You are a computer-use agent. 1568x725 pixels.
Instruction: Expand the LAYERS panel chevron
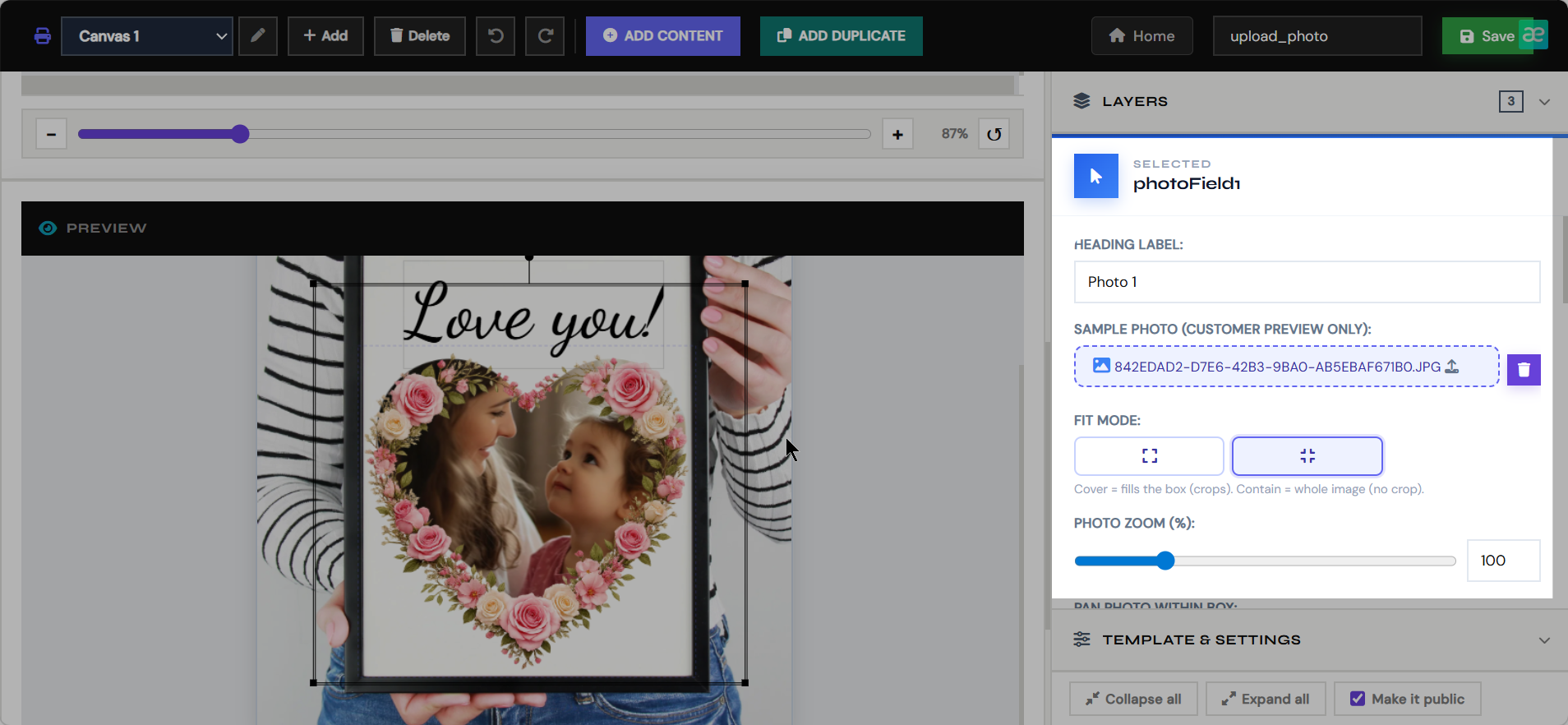(x=1544, y=102)
